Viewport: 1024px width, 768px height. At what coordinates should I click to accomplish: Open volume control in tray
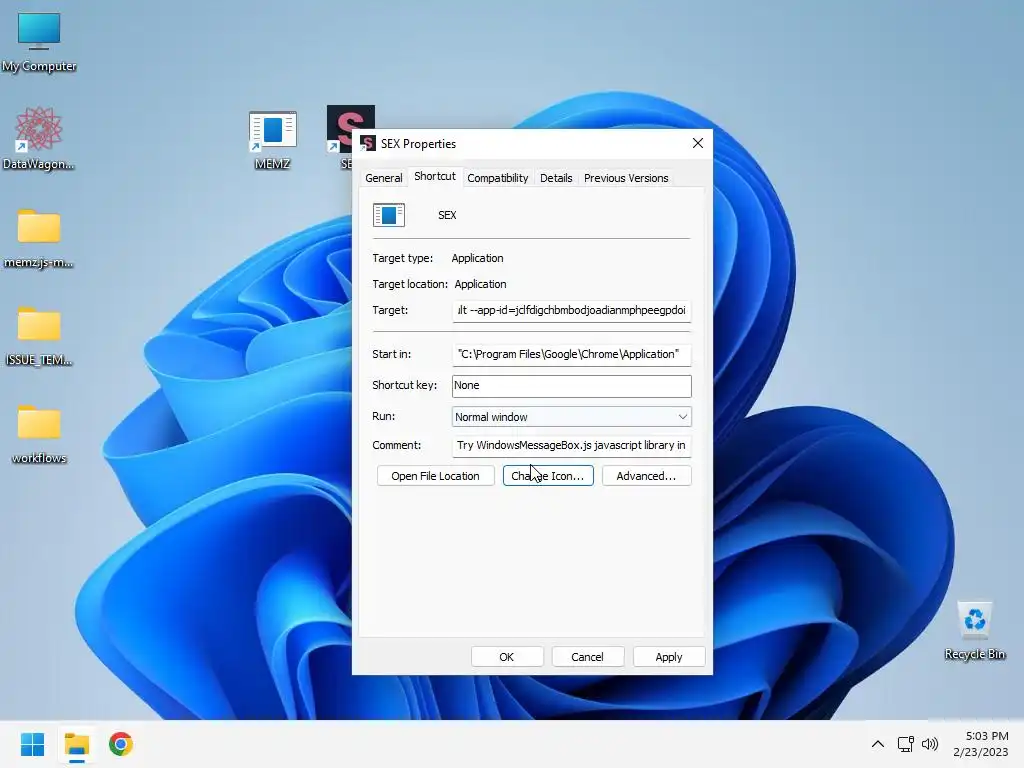click(929, 744)
